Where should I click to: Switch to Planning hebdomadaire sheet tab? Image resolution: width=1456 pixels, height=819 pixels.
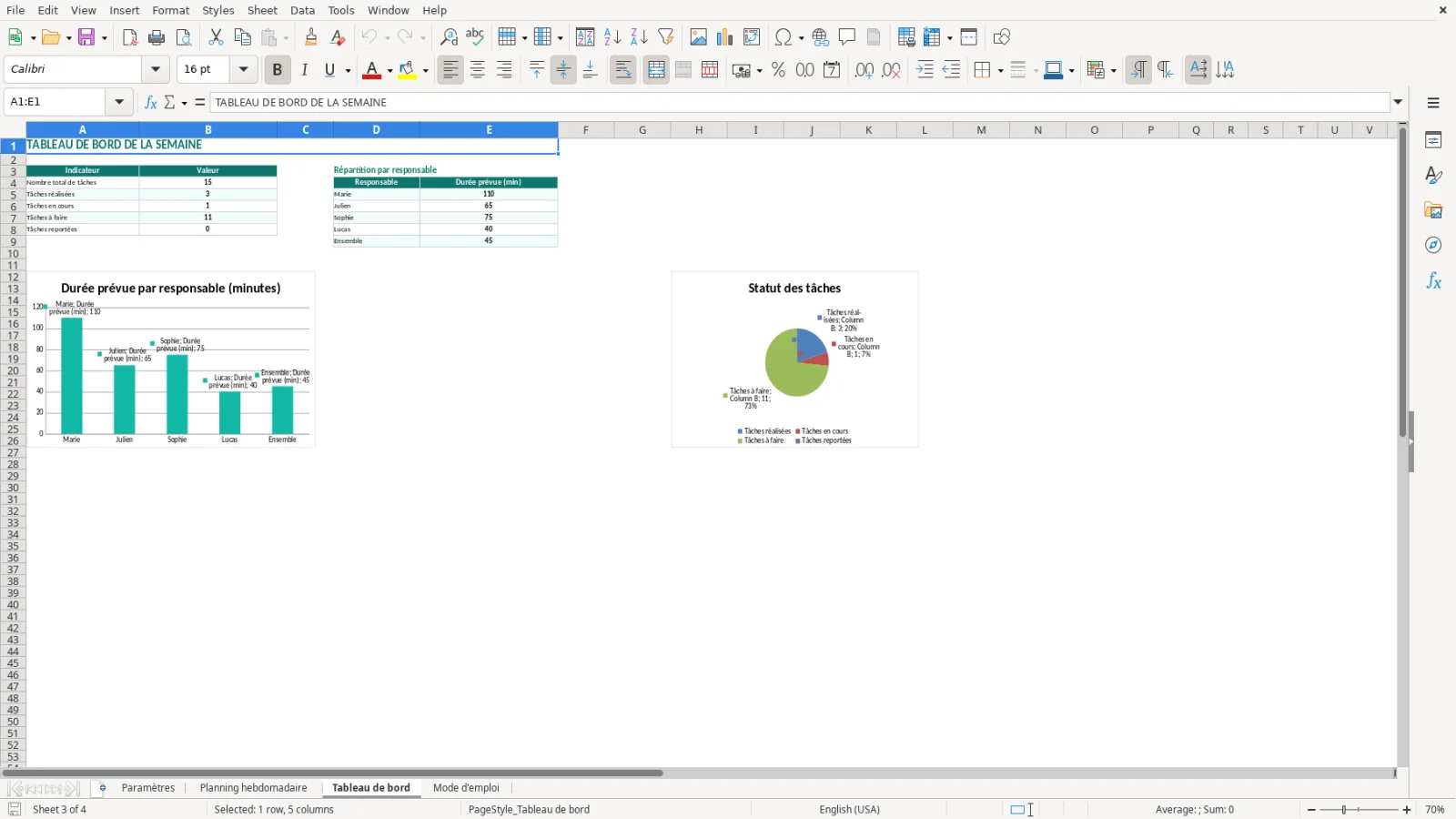pos(254,788)
